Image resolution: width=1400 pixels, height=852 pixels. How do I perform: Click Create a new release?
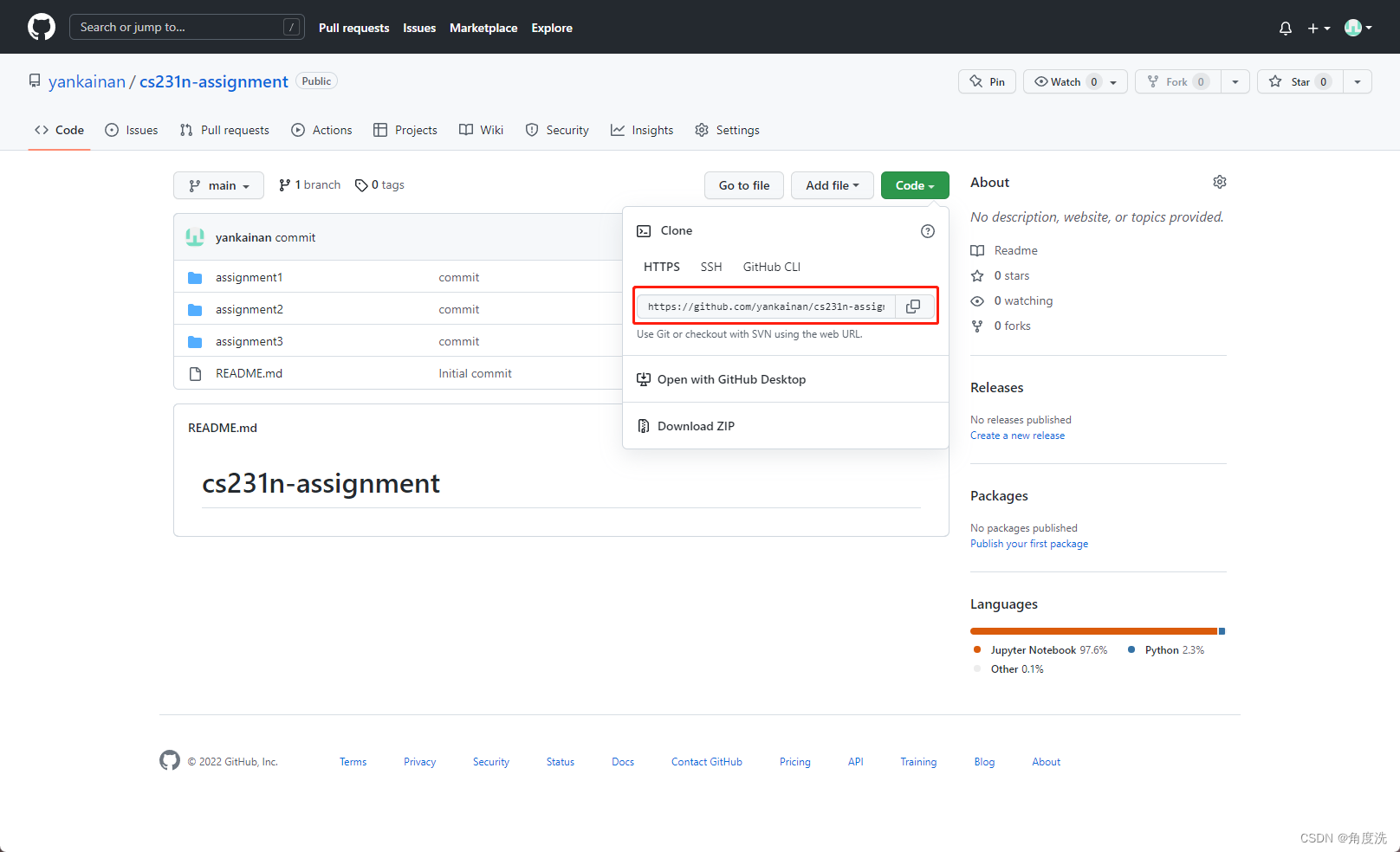pos(1017,436)
